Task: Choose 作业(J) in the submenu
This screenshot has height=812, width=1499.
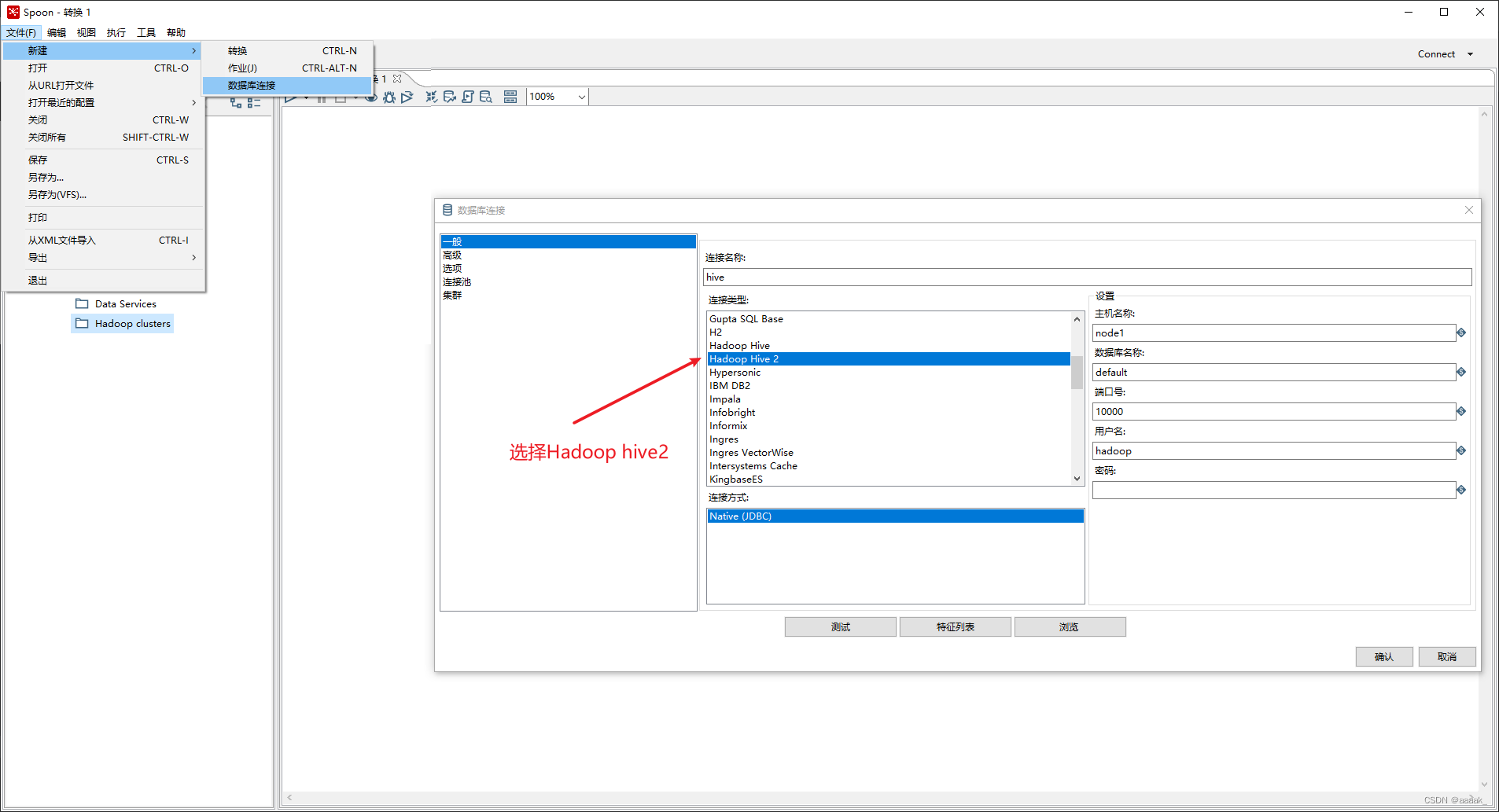Action: (x=287, y=68)
